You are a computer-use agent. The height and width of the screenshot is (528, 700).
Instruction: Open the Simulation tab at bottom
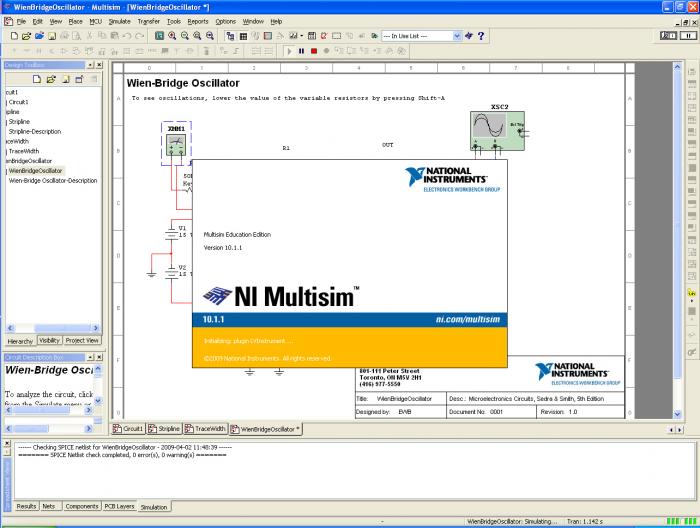pyautogui.click(x=154, y=507)
